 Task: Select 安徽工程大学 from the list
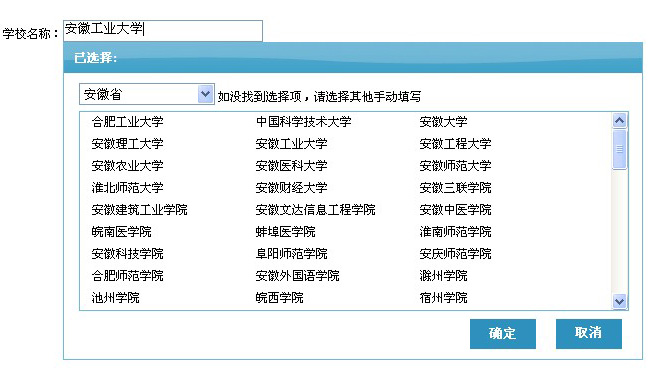(455, 144)
